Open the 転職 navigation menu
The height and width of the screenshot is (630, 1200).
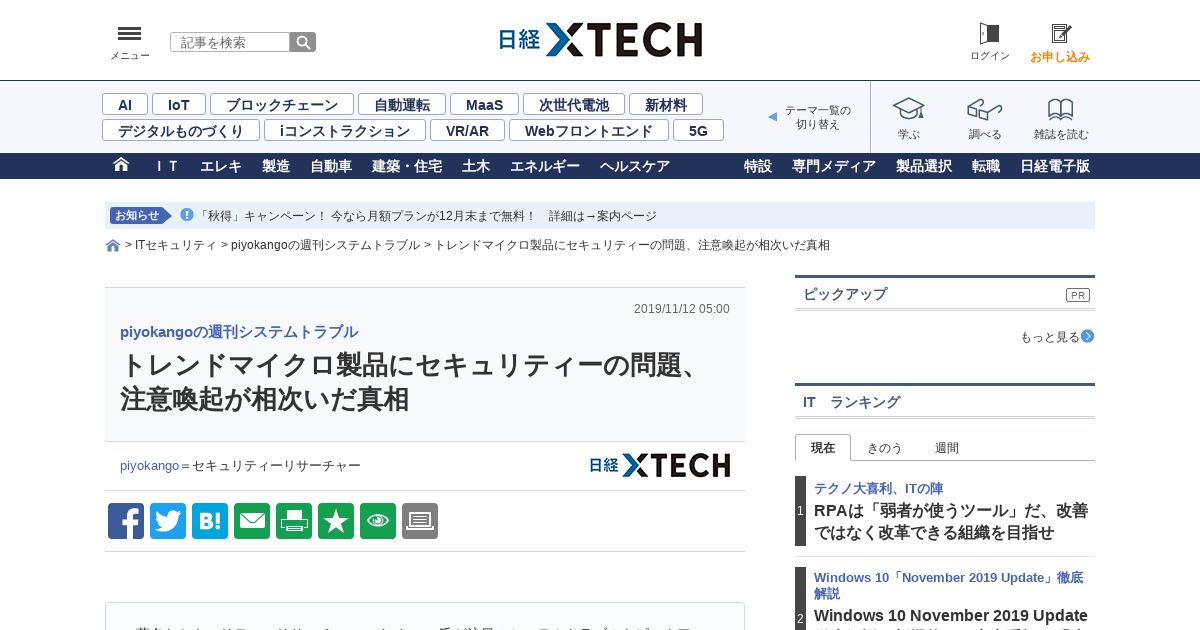[986, 166]
